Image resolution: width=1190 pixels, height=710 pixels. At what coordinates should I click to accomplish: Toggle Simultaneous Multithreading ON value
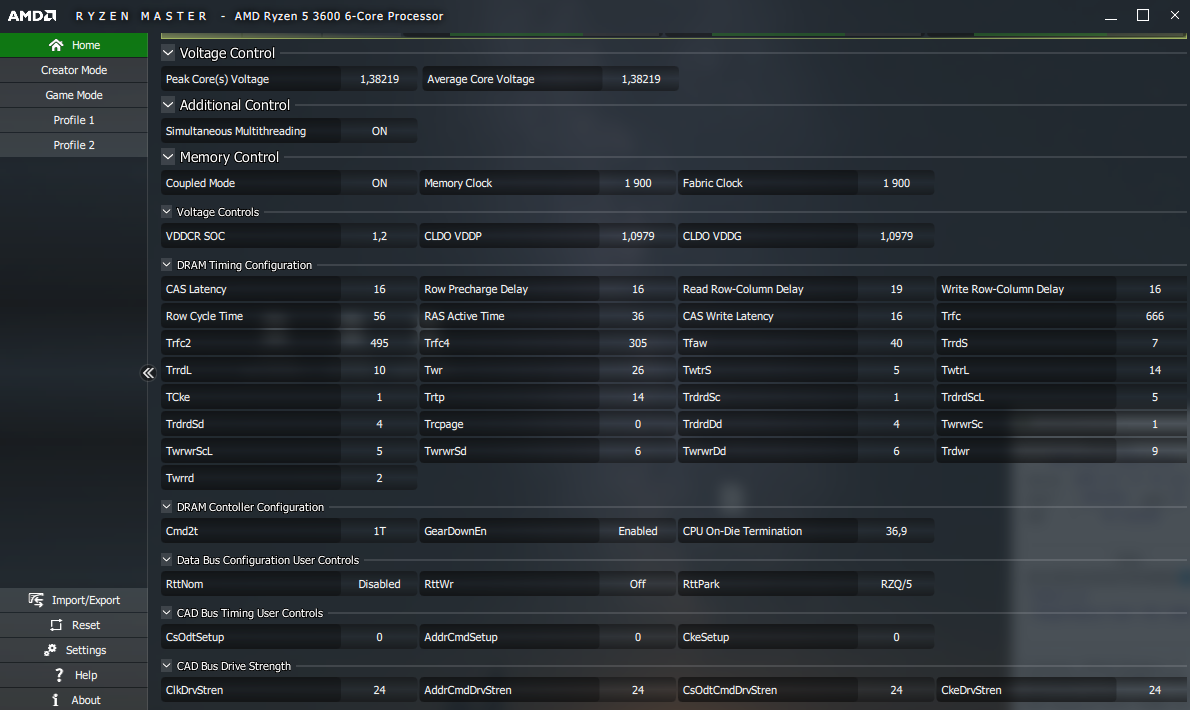pyautogui.click(x=379, y=131)
